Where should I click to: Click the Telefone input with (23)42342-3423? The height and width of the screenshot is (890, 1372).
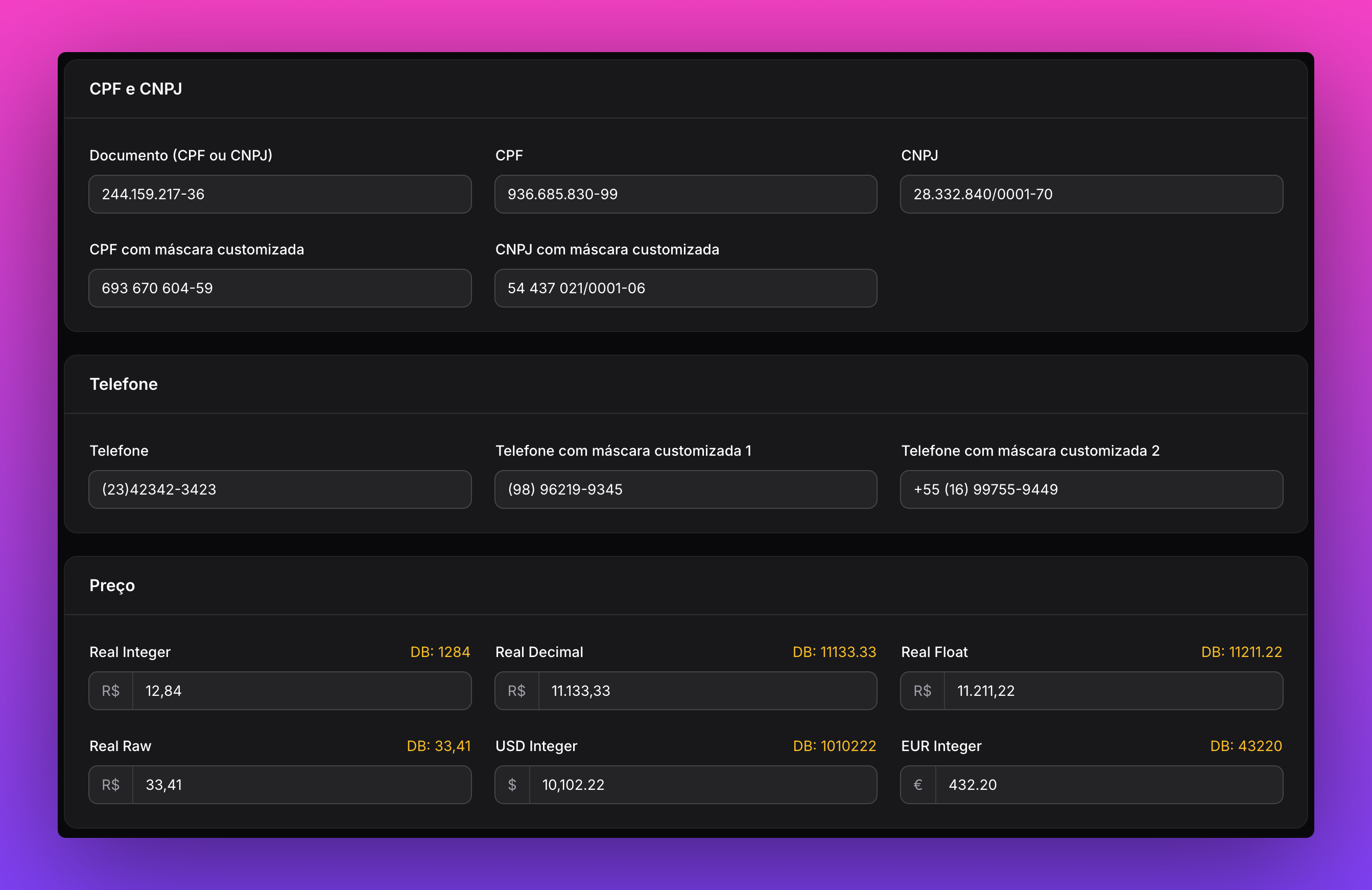point(279,489)
